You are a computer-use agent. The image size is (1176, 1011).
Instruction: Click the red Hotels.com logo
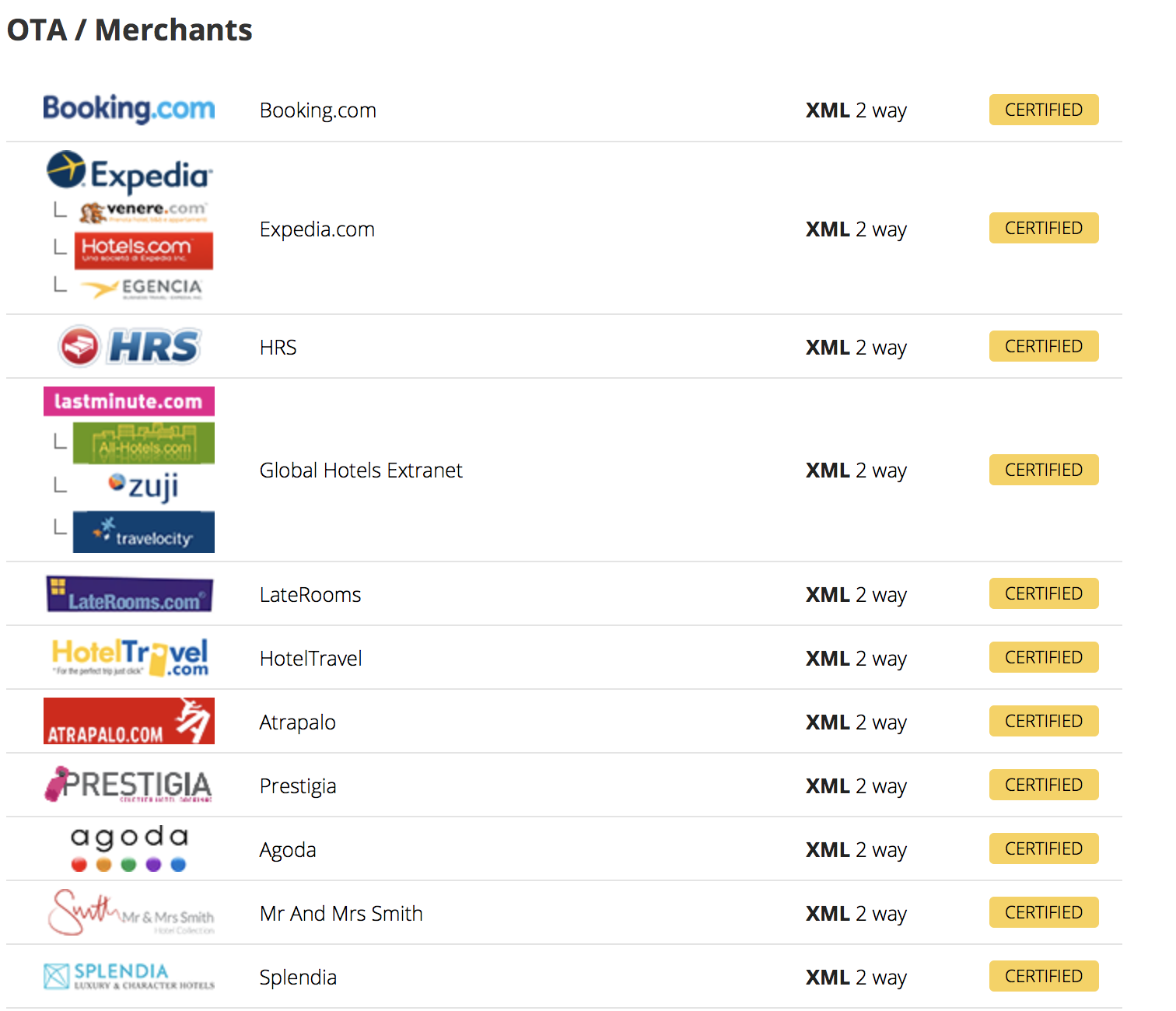[143, 250]
